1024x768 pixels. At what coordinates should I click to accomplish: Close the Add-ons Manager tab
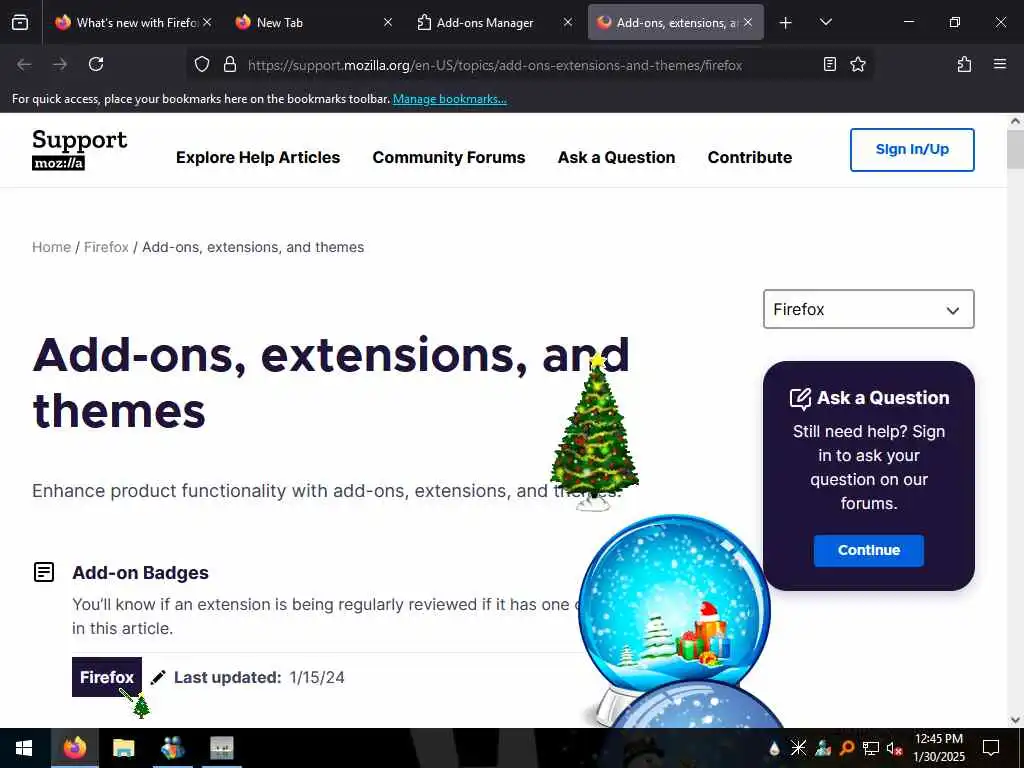[x=568, y=22]
